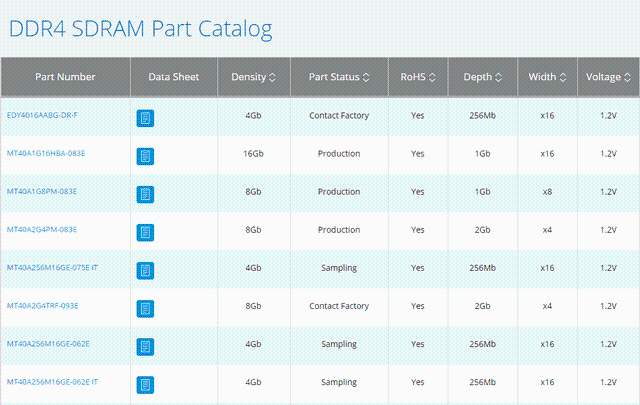The image size is (640, 405).
Task: Open part link MT40A2G4PM-083E
Action: tap(42, 229)
